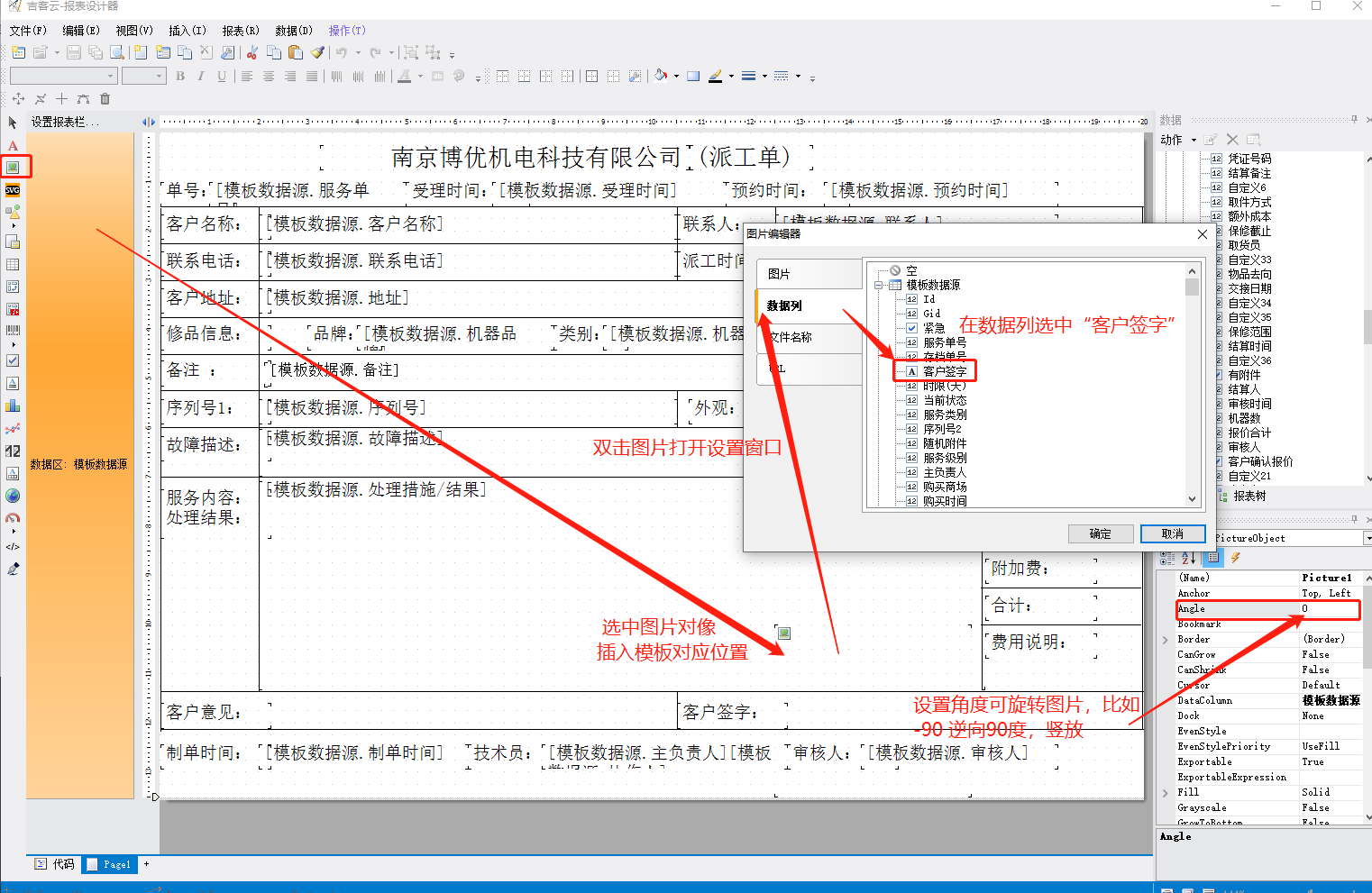This screenshot has height=893, width=1372.
Task: Select the Text object tool
Action: [13, 146]
